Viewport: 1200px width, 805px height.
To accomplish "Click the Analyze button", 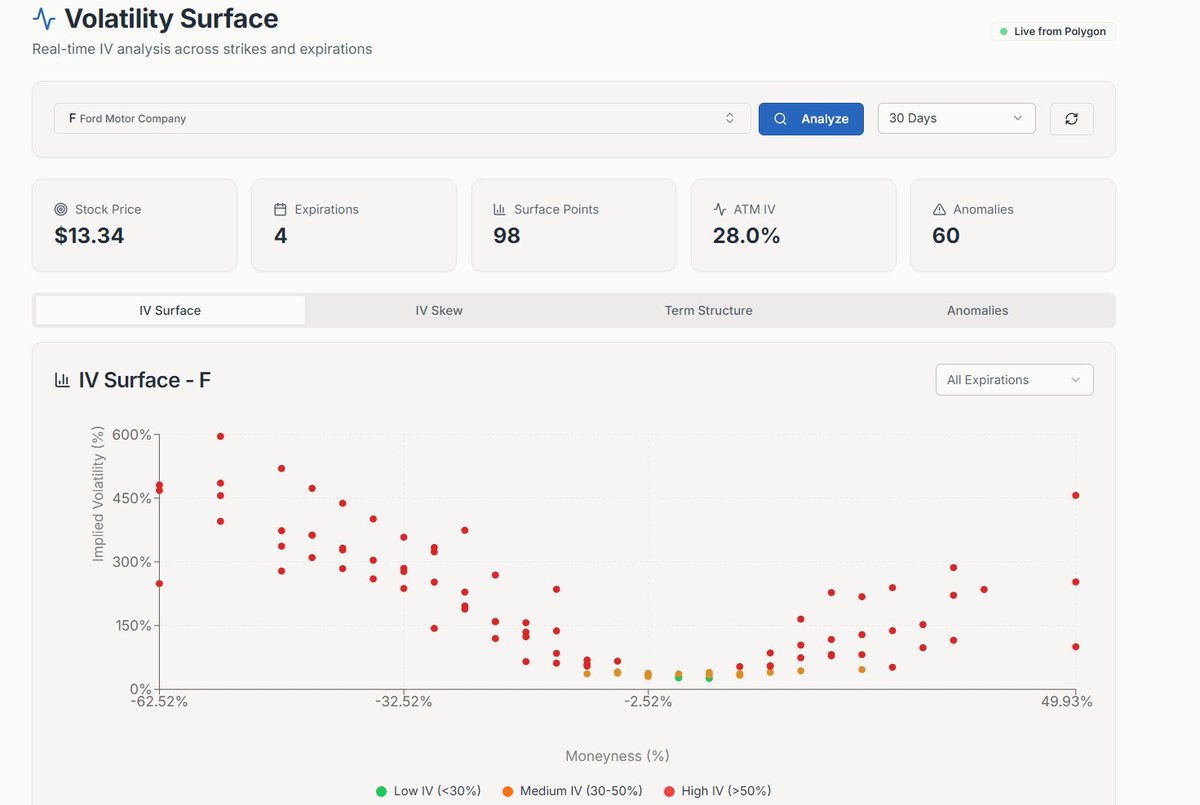I will 811,118.
